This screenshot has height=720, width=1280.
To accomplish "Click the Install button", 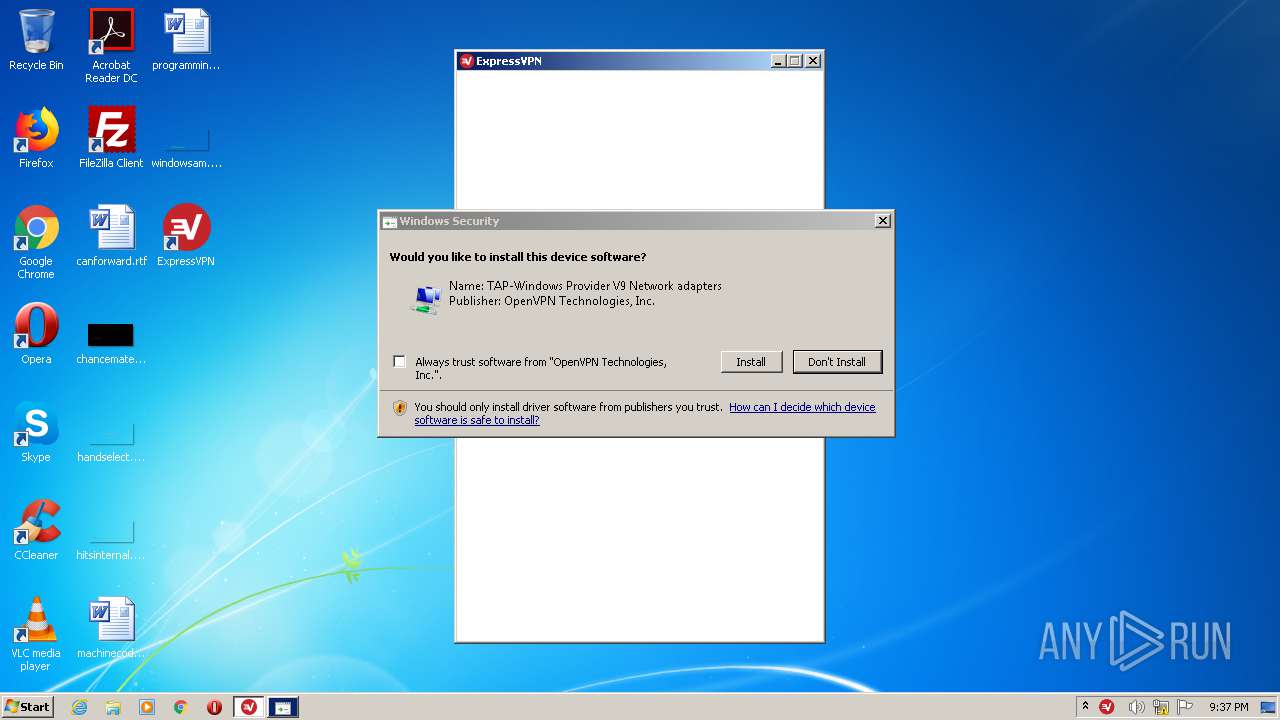I will [751, 362].
